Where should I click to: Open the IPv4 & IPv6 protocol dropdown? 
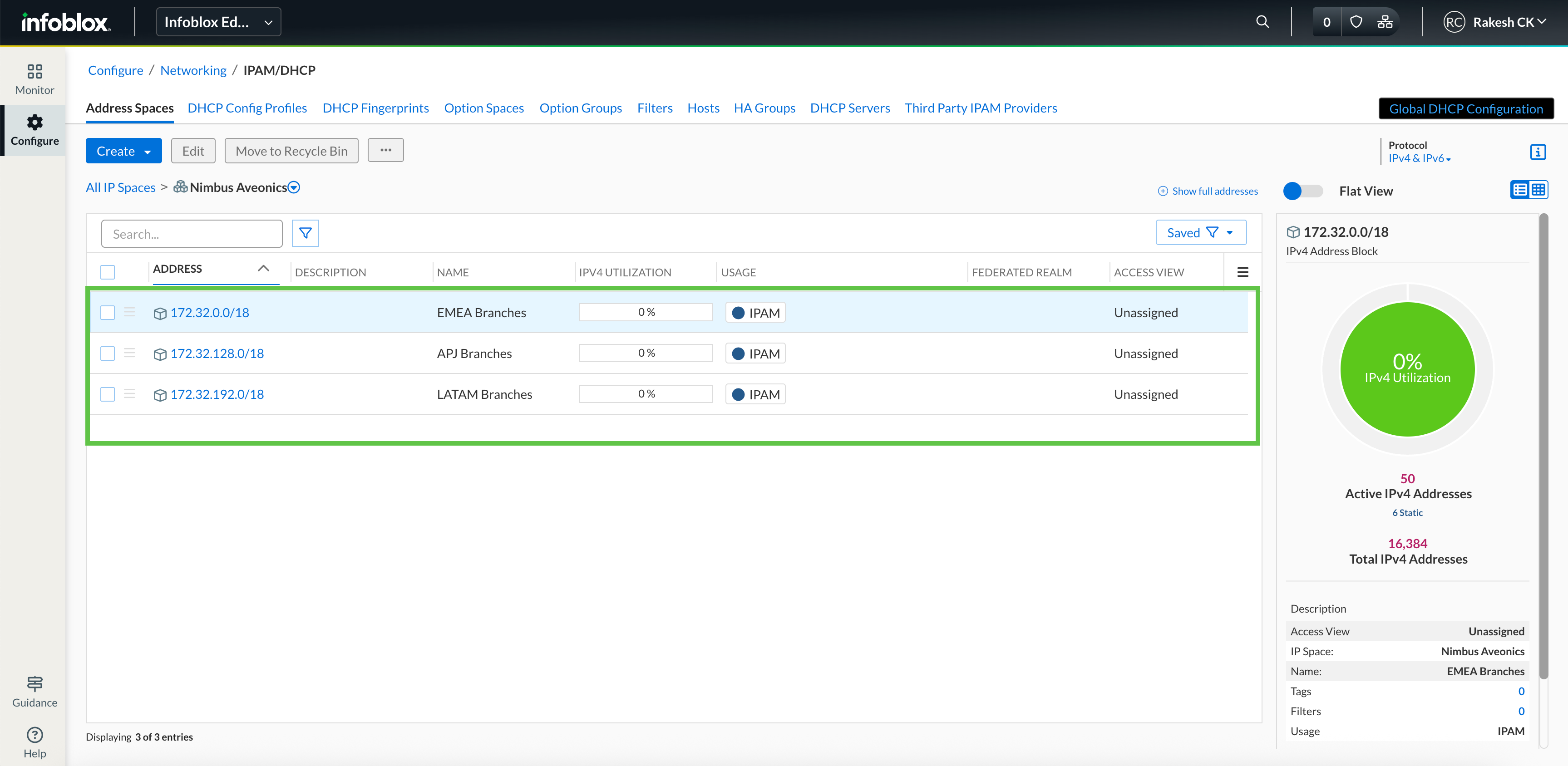coord(1419,159)
